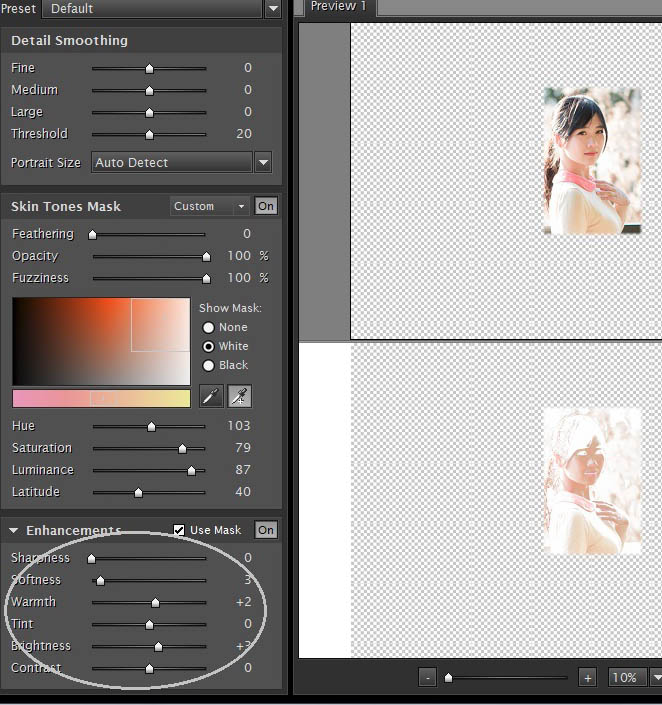Click the Portrait Size arrow button
Image resolution: width=662 pixels, height=705 pixels.
pyautogui.click(x=264, y=162)
